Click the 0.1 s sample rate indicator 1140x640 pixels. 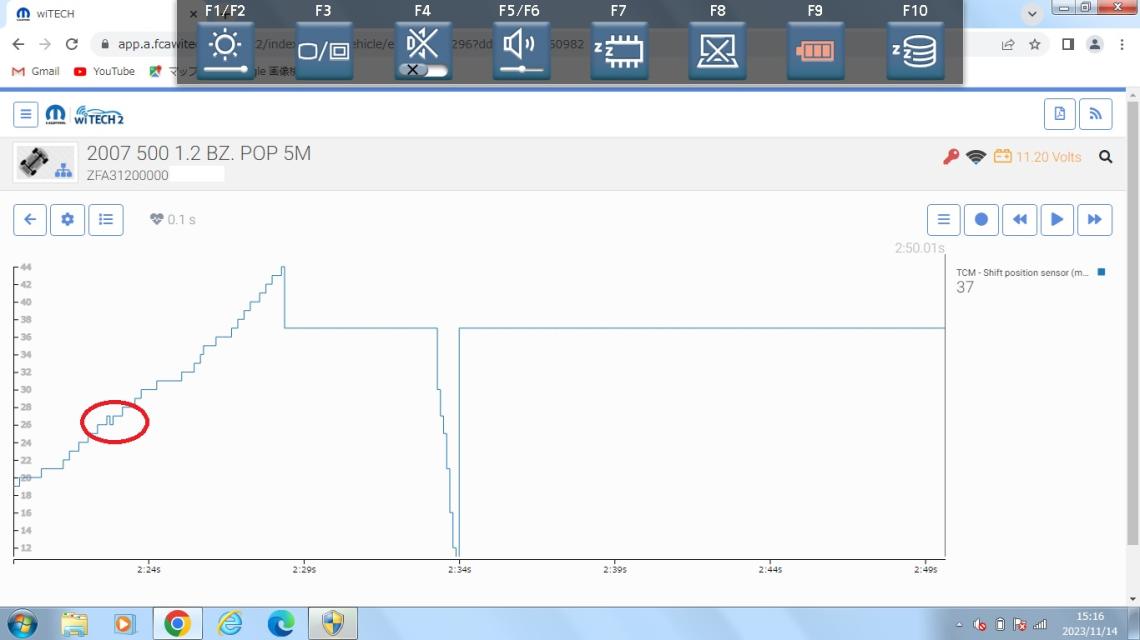click(x=173, y=220)
